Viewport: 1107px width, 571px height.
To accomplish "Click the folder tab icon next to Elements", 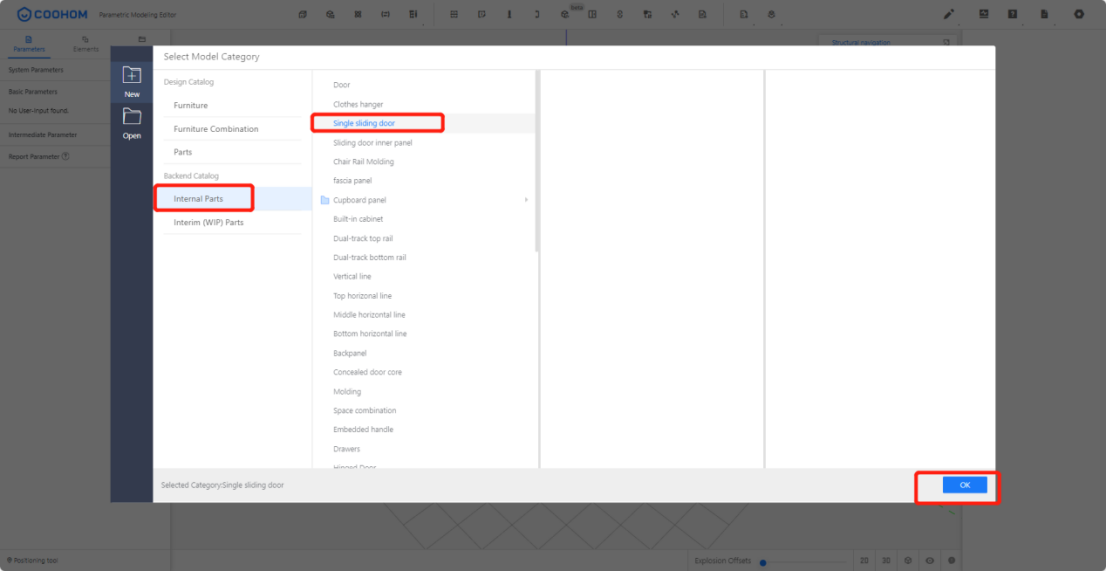I will click(142, 40).
